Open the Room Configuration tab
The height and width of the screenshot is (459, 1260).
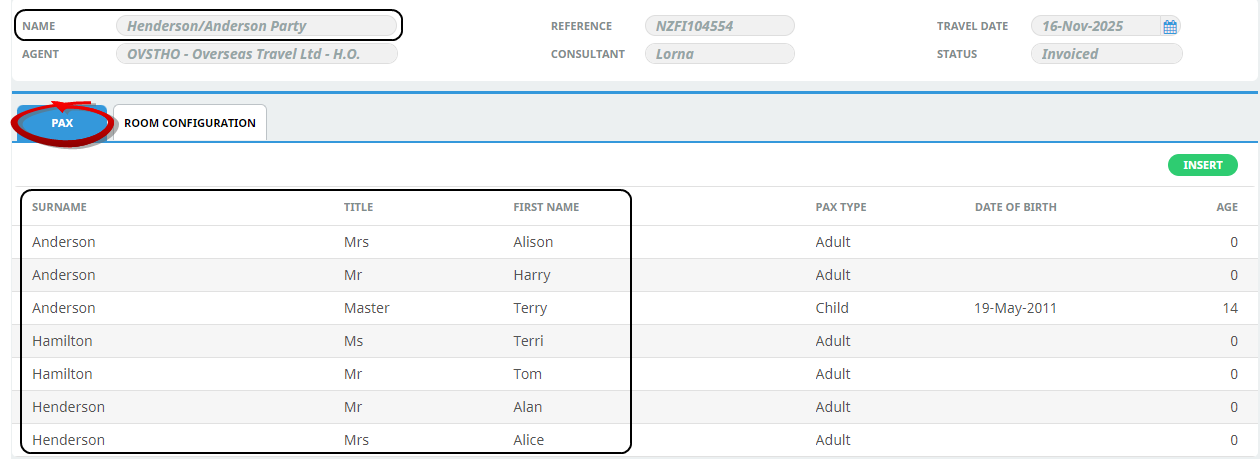(189, 123)
